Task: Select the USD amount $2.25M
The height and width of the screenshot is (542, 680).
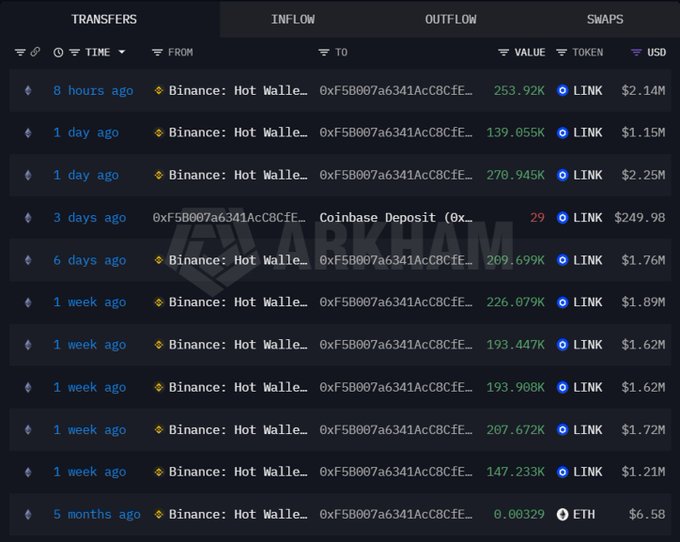Action: [643, 175]
